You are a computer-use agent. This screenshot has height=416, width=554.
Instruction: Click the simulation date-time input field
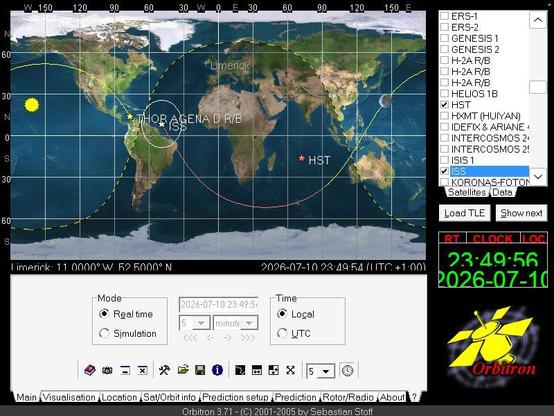tap(219, 304)
